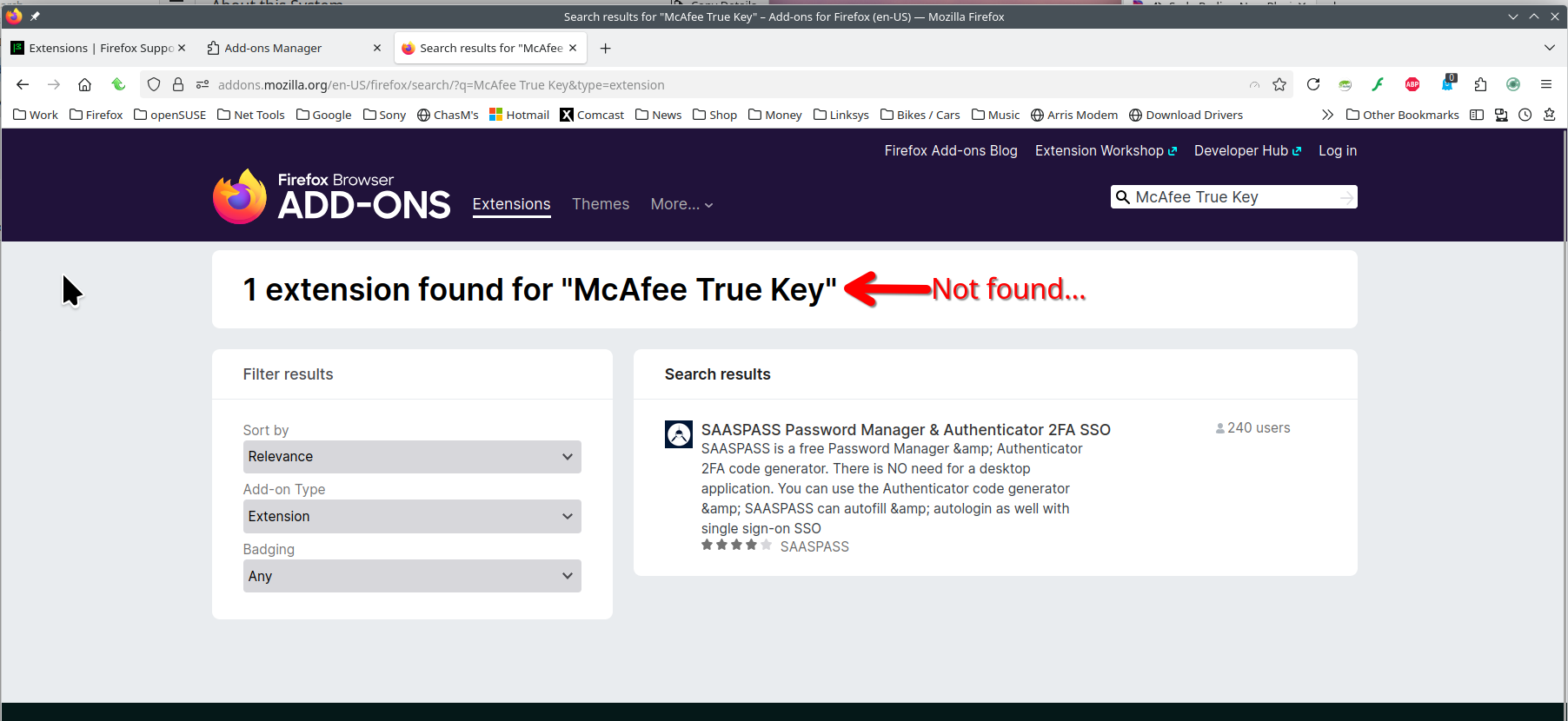Select Extensions in add-ons navigation
The image size is (1568, 721).
click(512, 204)
